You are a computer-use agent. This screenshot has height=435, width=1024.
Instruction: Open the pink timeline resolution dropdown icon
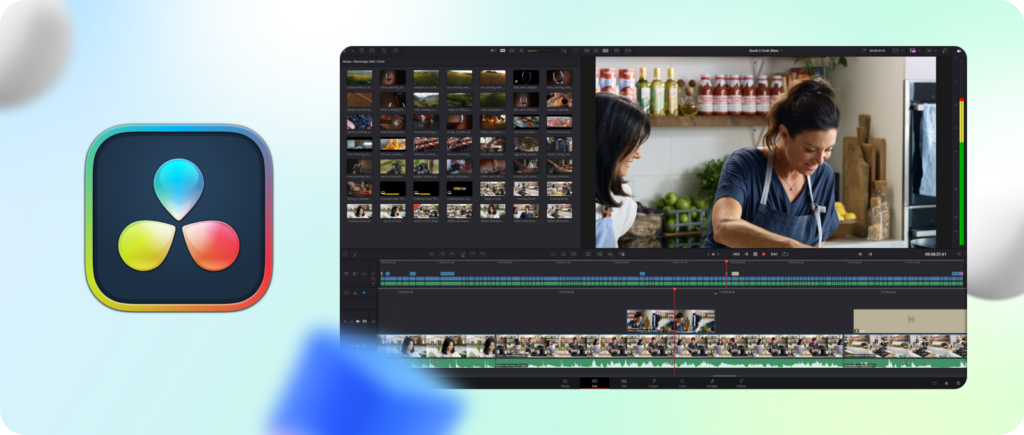(x=913, y=50)
